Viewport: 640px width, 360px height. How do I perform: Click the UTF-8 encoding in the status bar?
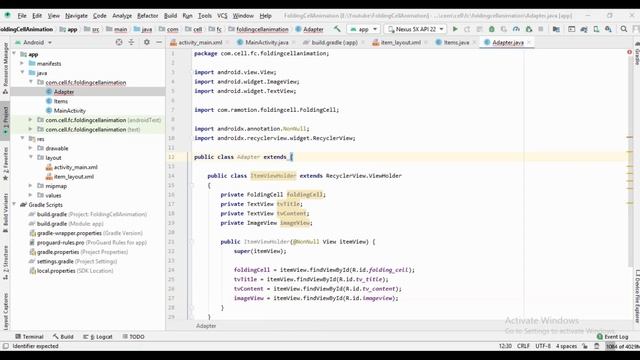(x=543, y=346)
